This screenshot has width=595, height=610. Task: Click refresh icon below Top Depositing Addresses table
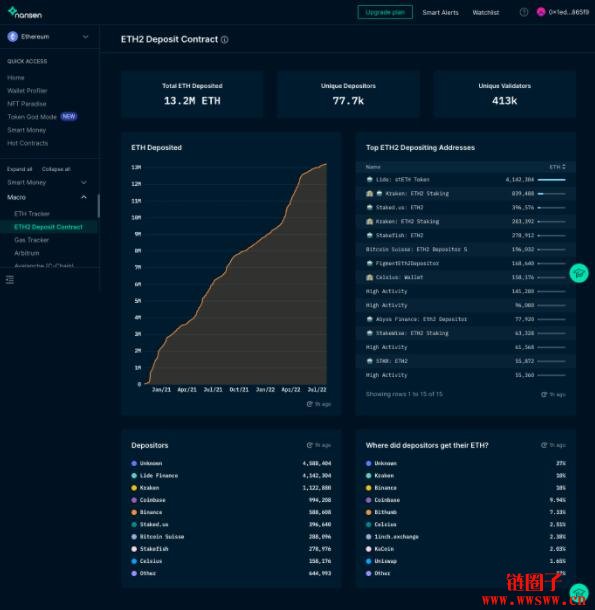544,394
